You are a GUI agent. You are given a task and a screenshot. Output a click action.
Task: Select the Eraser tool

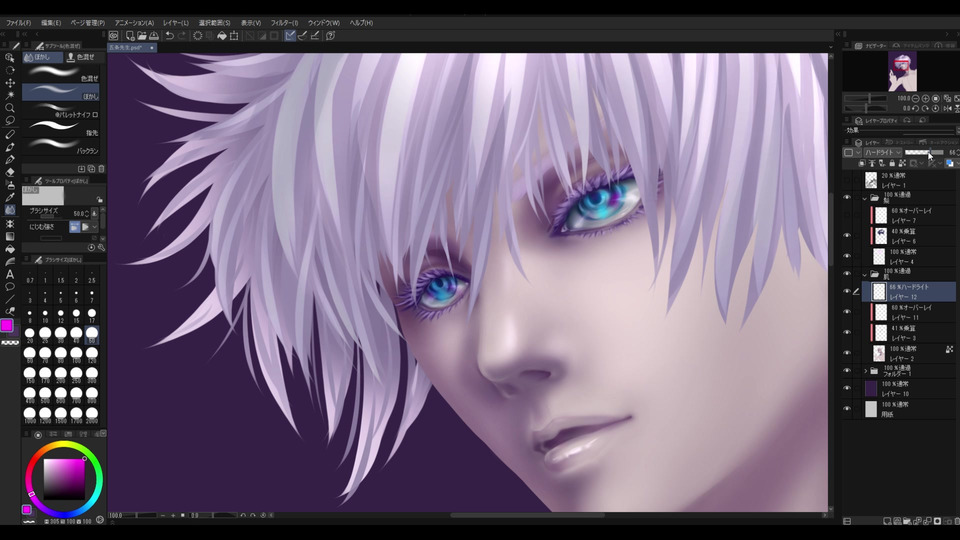[x=10, y=172]
